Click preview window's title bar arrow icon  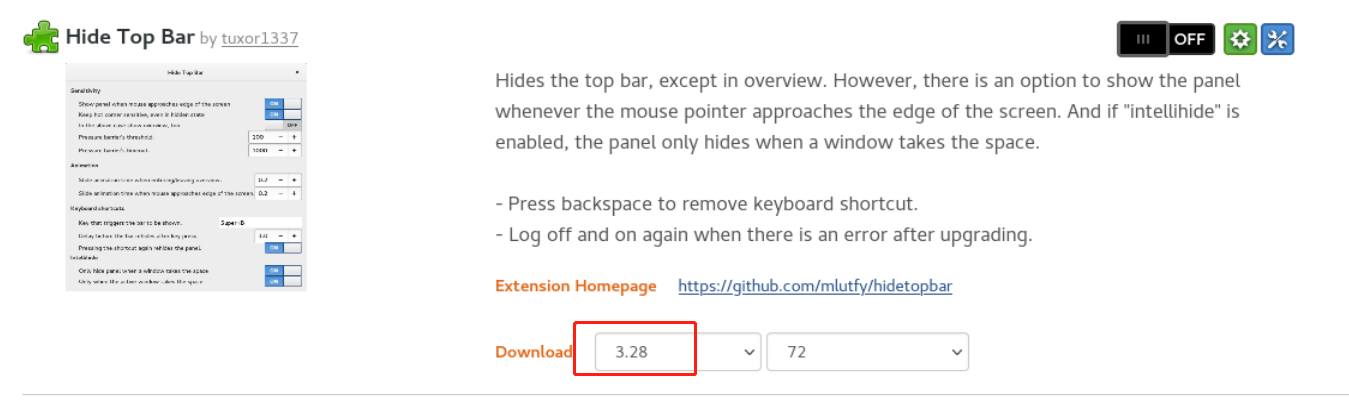coord(297,73)
